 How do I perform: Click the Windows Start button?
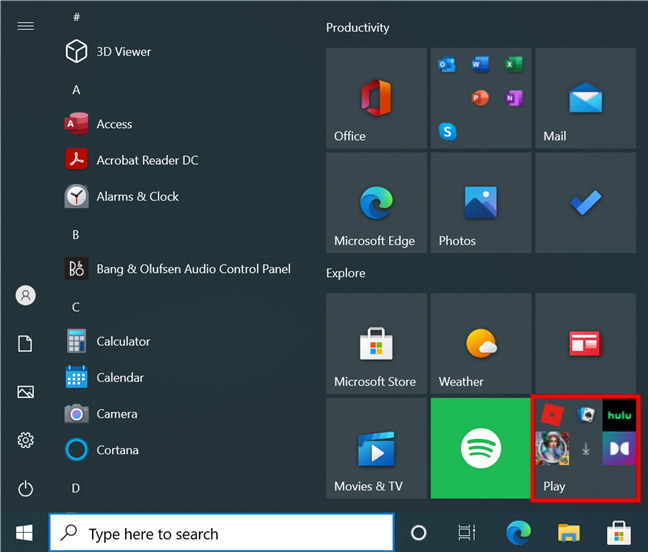tap(24, 533)
